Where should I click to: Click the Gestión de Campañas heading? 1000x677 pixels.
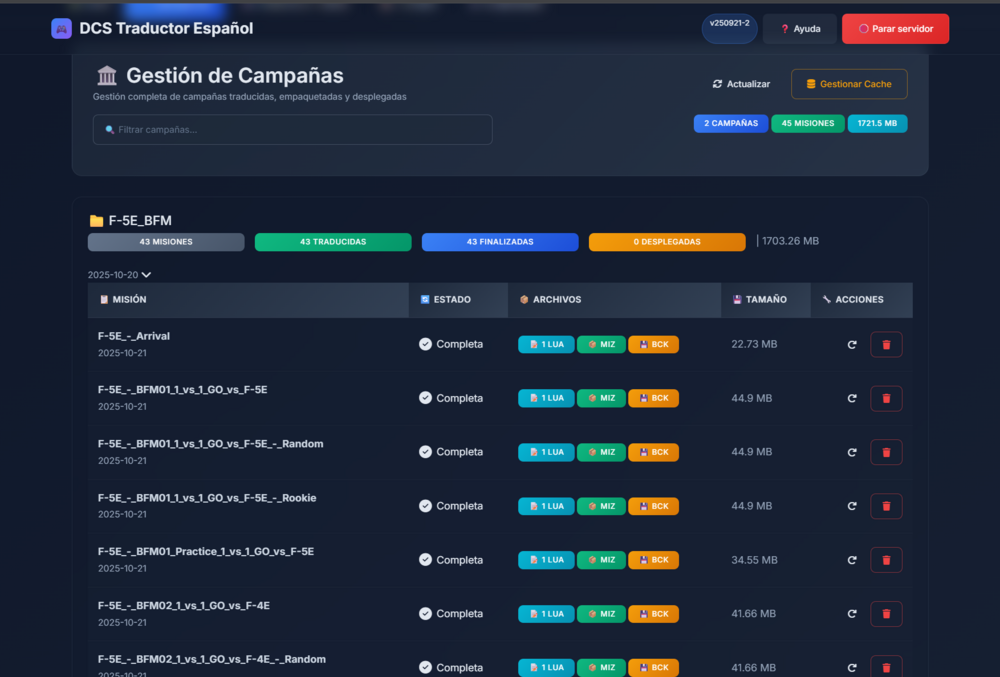point(235,75)
